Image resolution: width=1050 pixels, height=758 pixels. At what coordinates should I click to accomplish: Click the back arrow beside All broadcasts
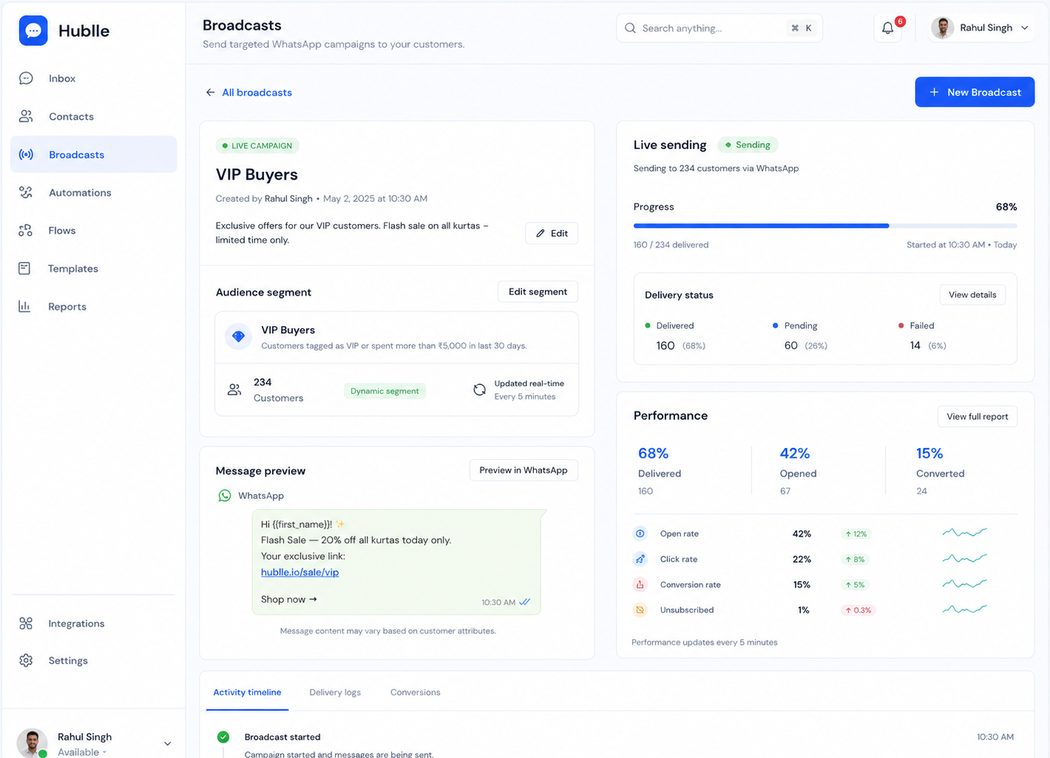coord(210,92)
